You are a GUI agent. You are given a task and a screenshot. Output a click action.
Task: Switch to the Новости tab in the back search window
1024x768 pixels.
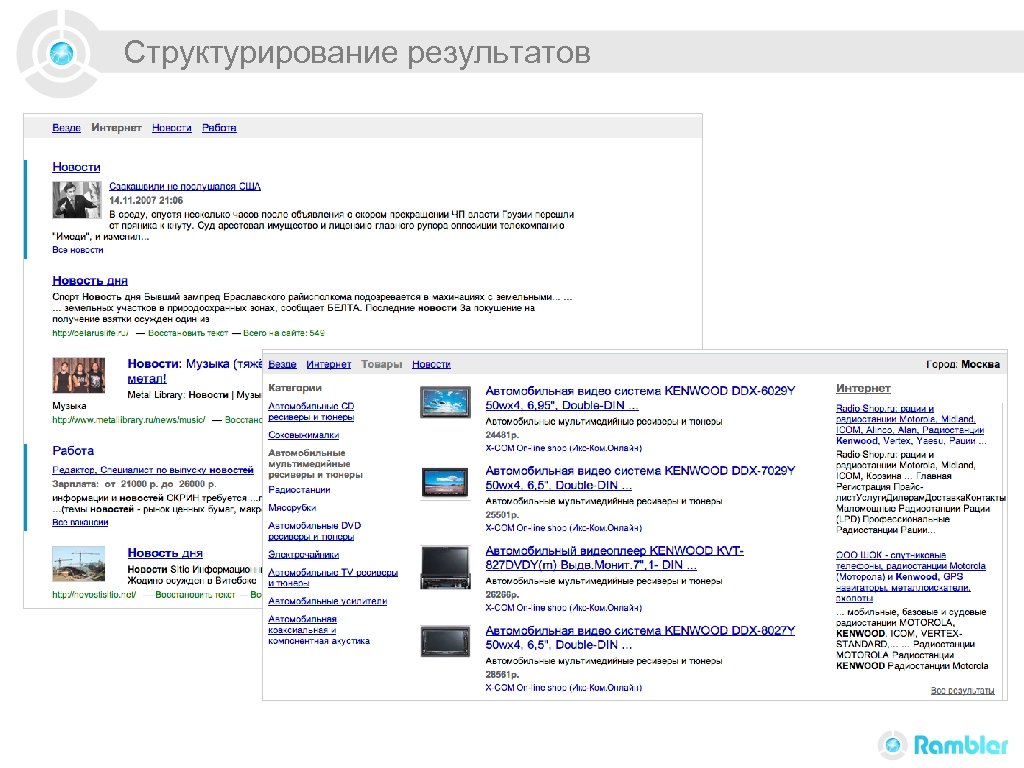pos(172,128)
